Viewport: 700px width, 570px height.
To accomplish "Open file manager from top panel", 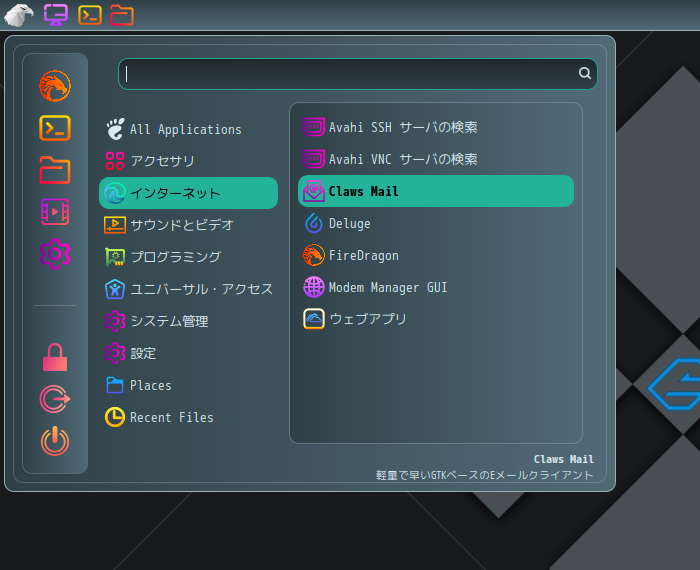I will [x=122, y=15].
